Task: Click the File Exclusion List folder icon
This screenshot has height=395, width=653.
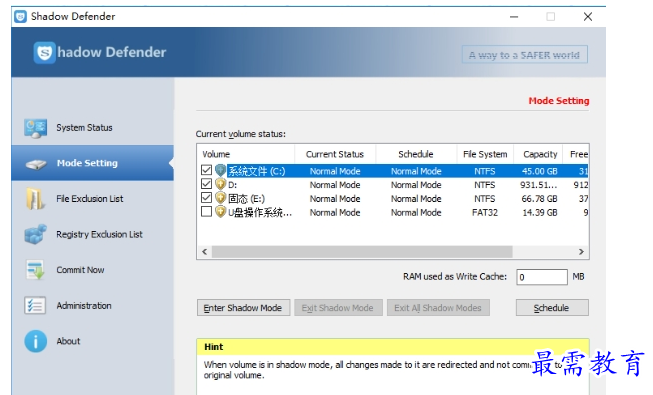Action: [x=35, y=199]
